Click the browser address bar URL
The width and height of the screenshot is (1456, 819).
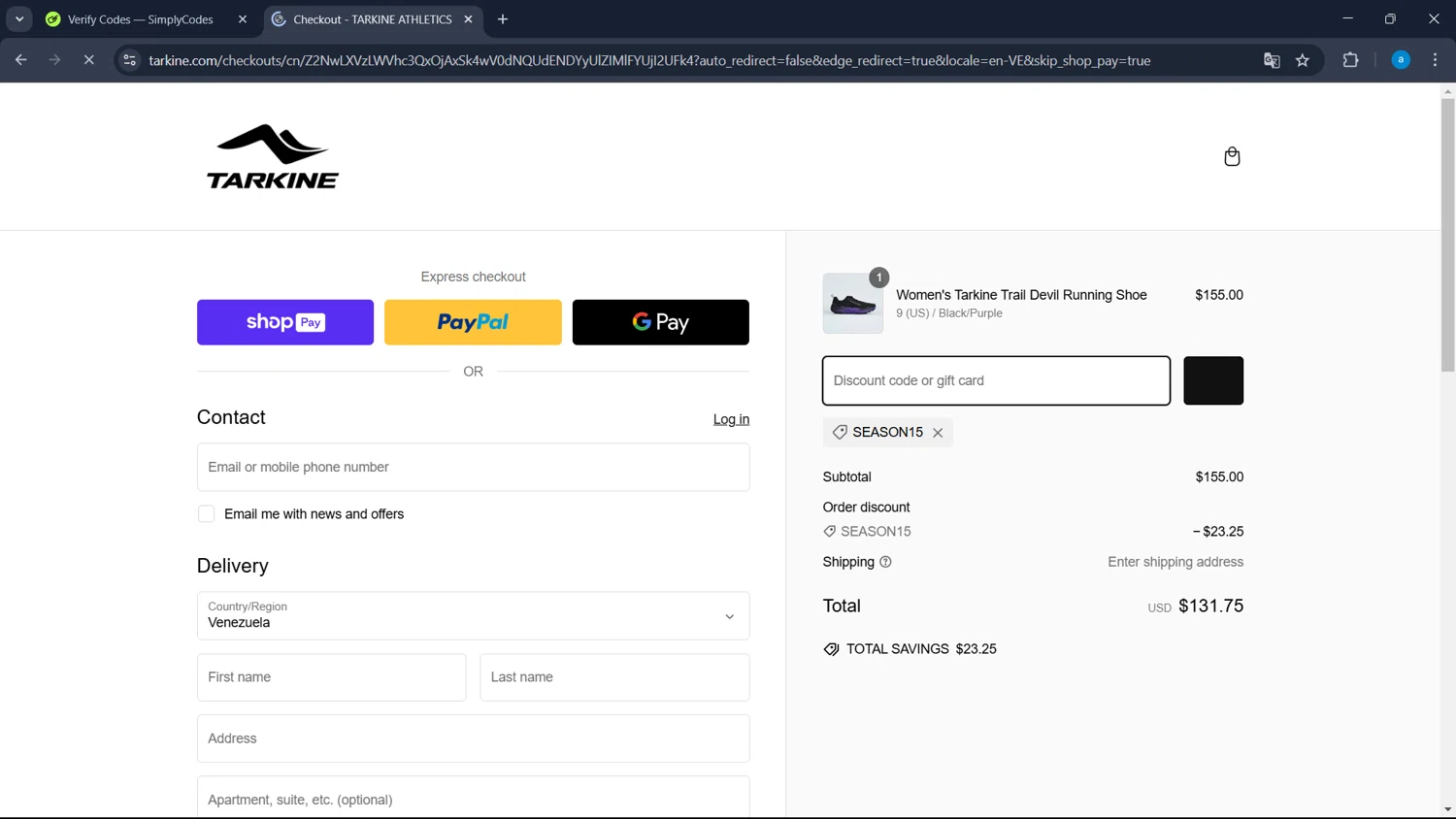649,60
